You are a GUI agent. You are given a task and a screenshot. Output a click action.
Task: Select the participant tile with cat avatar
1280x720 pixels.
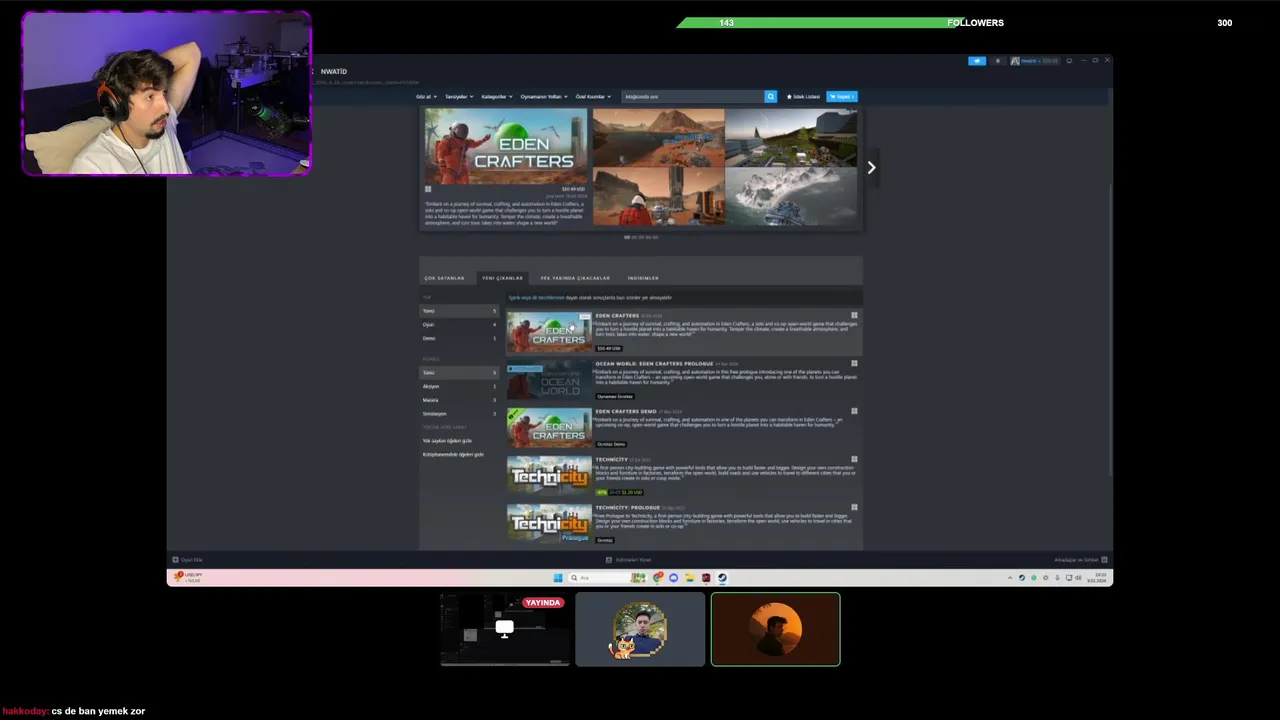coord(640,629)
